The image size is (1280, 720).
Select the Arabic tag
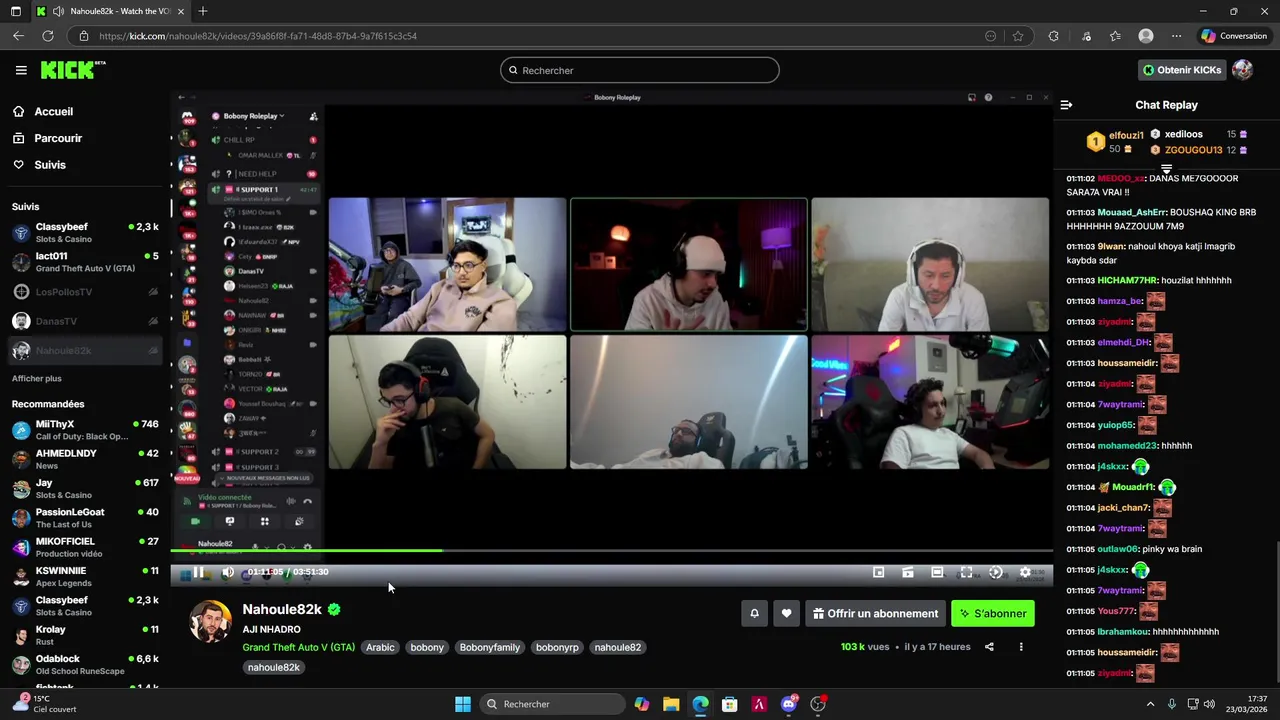380,647
